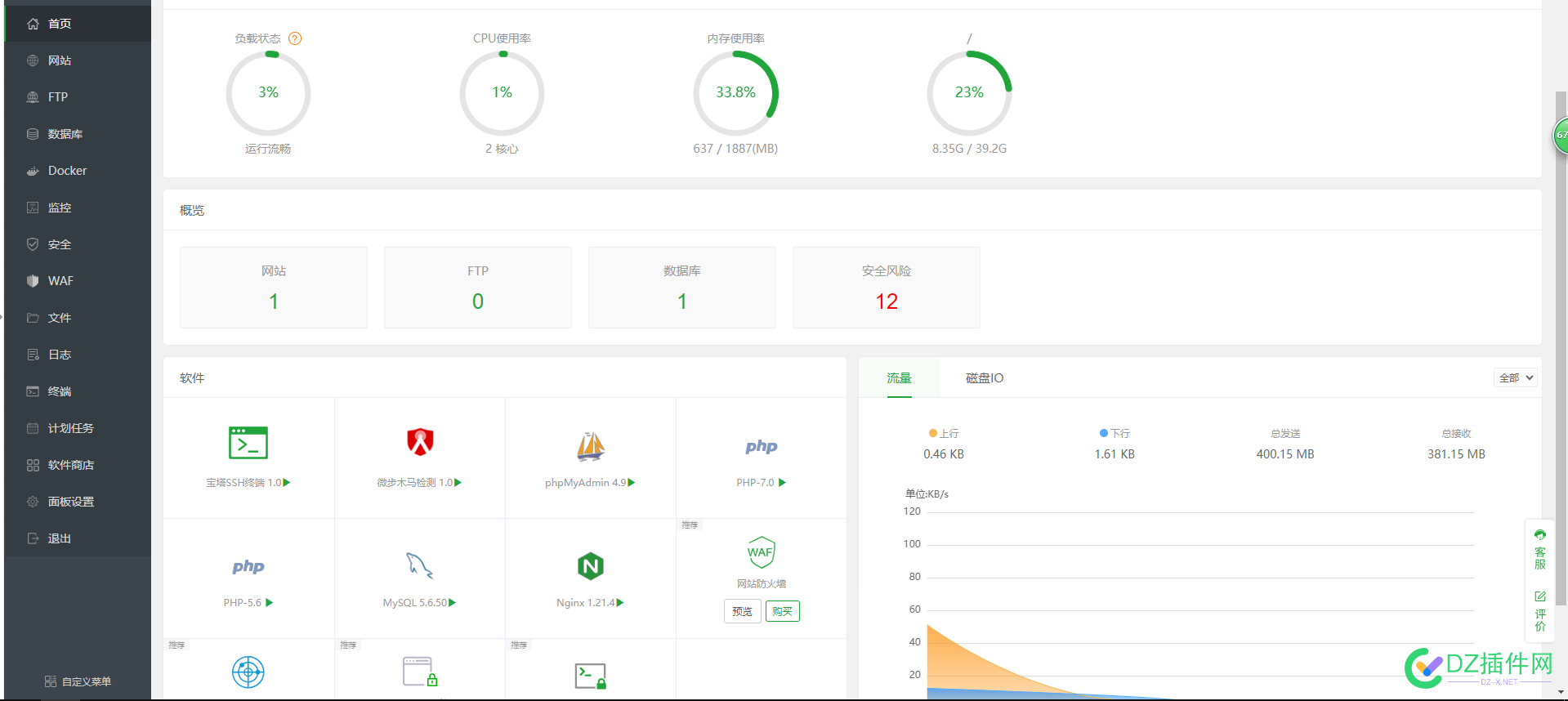Viewport: 1568px width, 701px height.
Task: Open the 网站 overview card showing 1
Action: point(274,288)
